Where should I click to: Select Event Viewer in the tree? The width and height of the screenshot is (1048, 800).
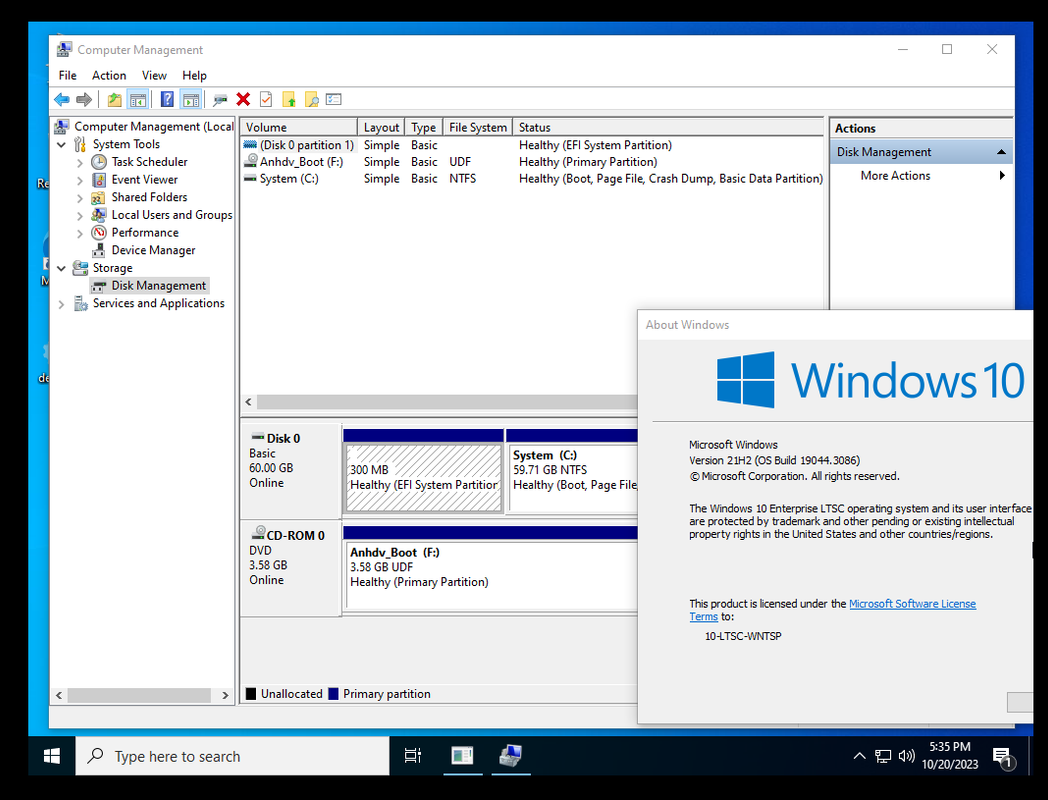[x=144, y=180]
